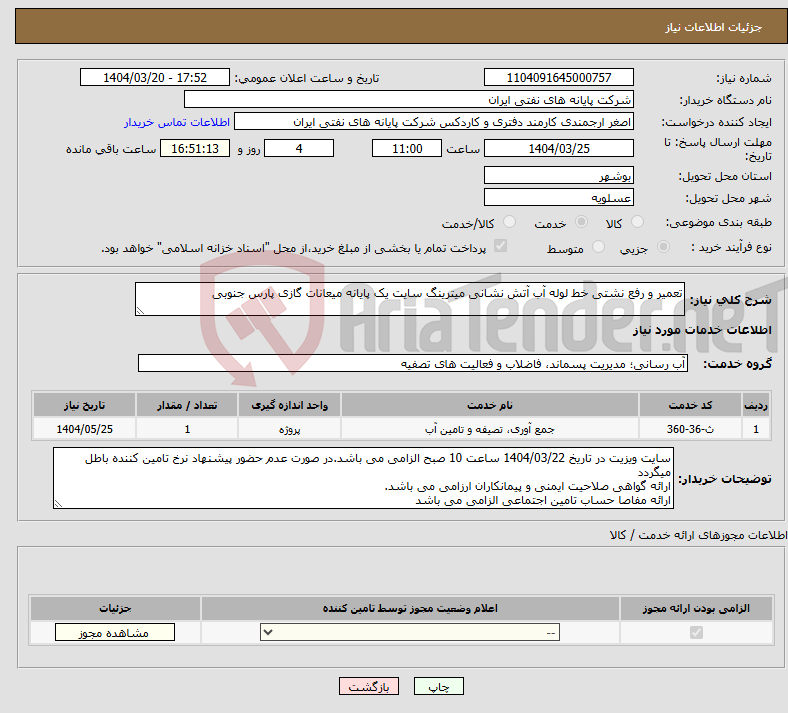Click the گروه خدمت field آب رسانی
The height and width of the screenshot is (713, 788).
point(413,363)
